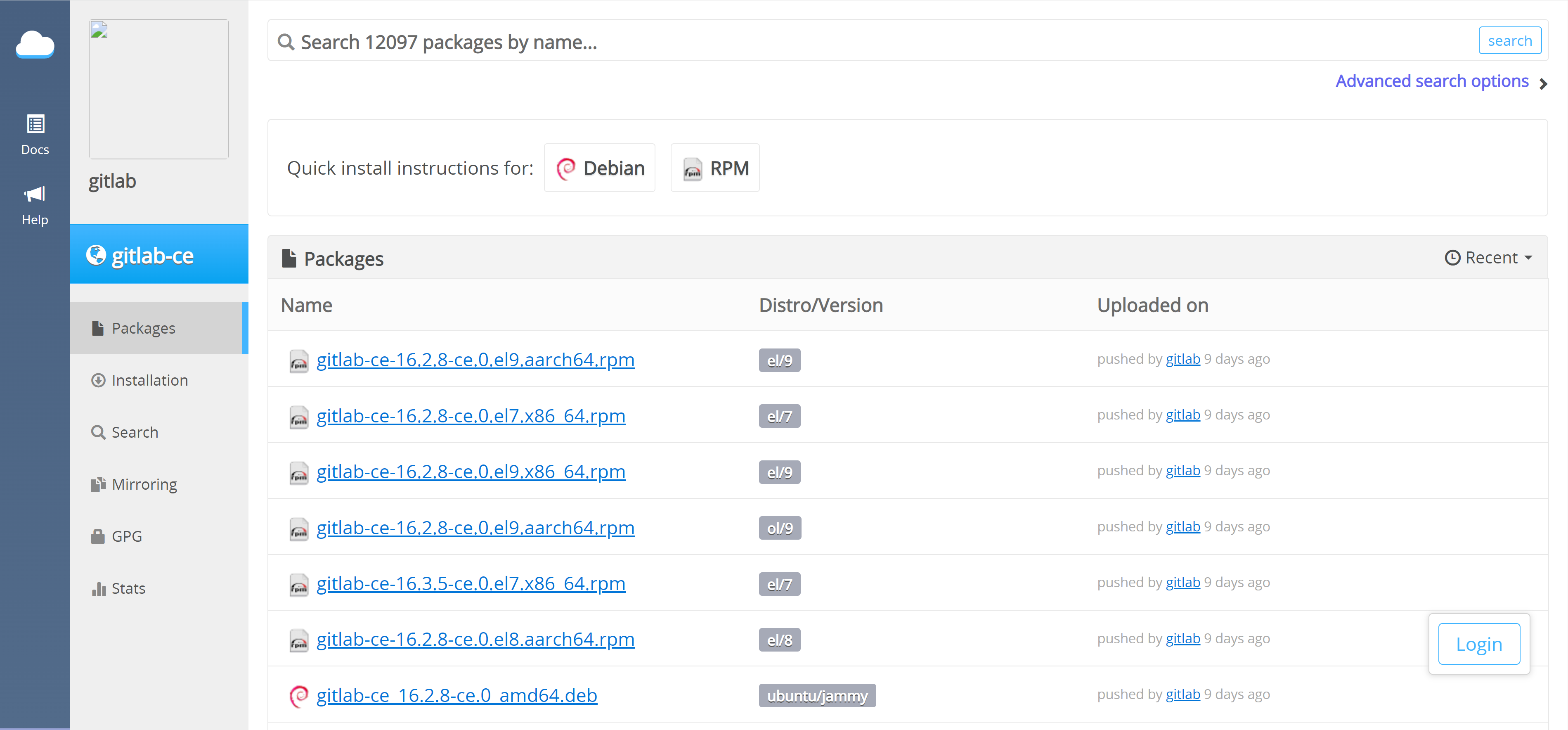Screen dimensions: 1568x730
Task: Click the GPG lock icon
Action: [x=97, y=536]
